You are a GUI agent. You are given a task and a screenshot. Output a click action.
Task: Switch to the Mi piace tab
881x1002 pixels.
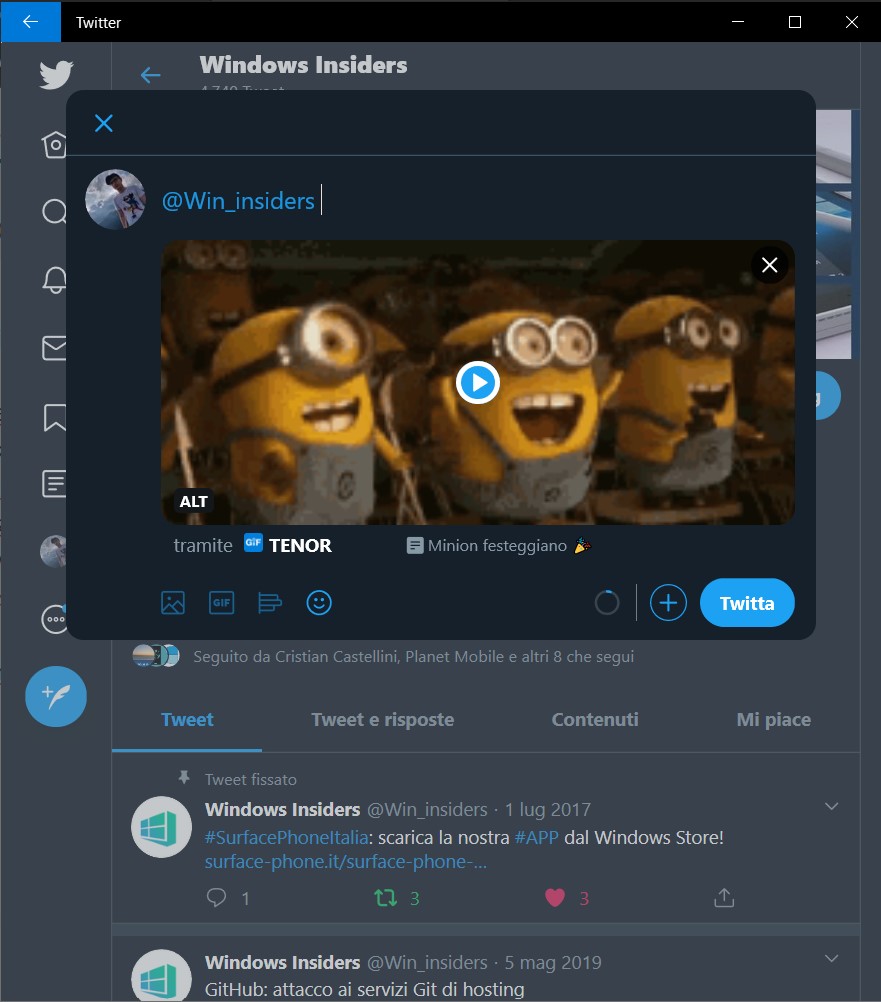tap(774, 720)
